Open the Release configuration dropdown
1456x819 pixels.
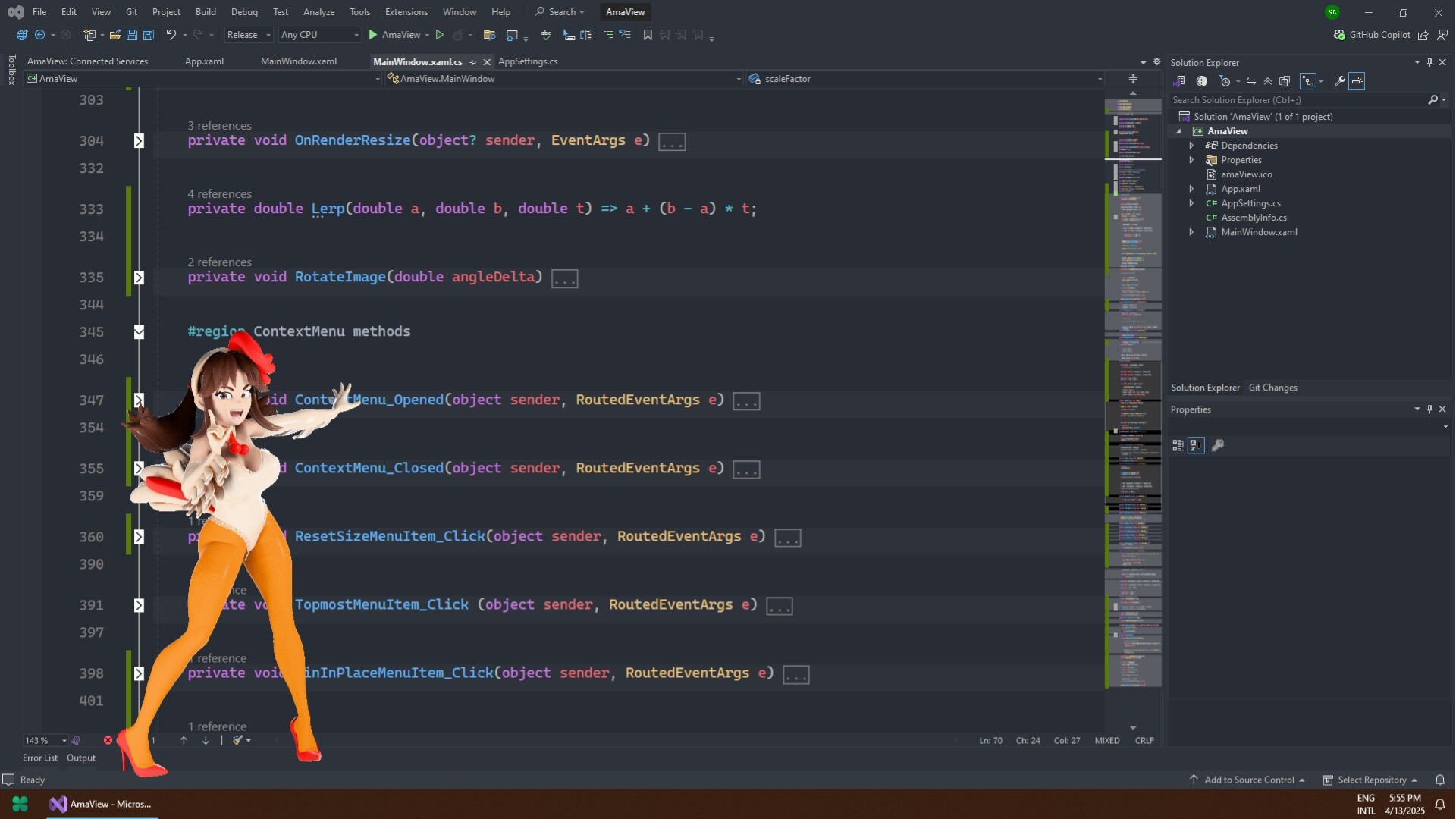click(x=248, y=35)
